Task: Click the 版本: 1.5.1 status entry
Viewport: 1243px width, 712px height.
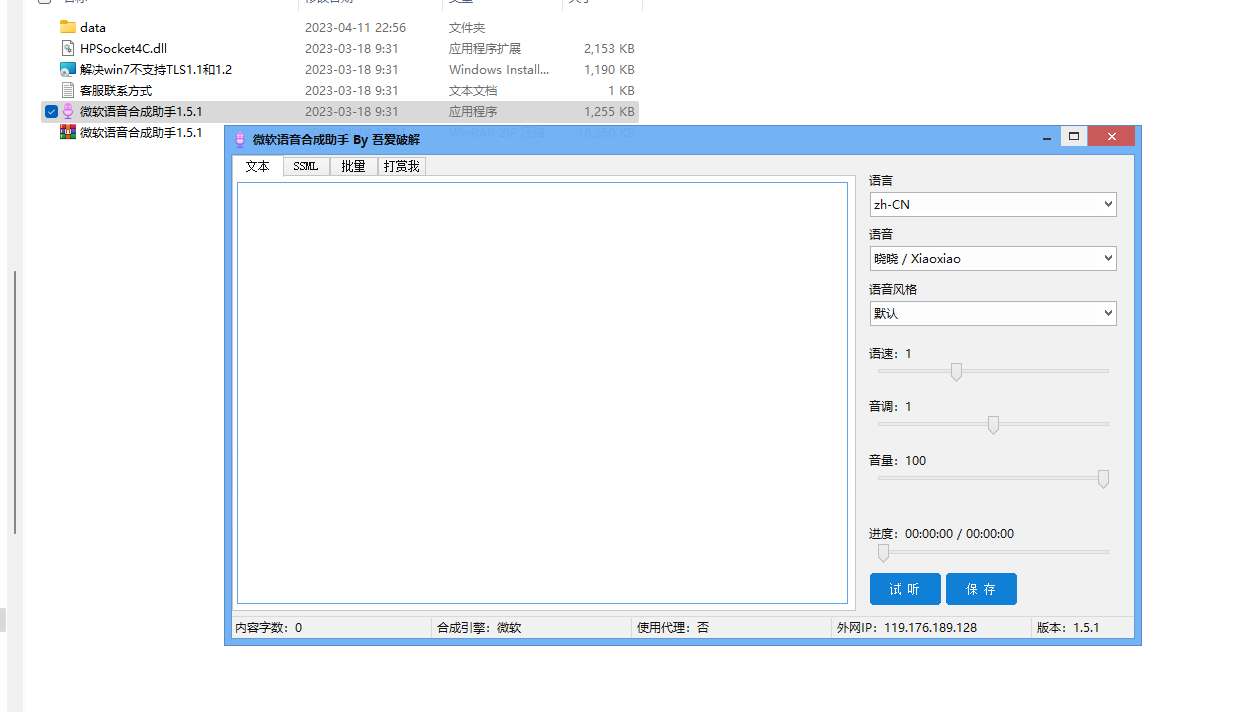Action: click(x=1068, y=628)
